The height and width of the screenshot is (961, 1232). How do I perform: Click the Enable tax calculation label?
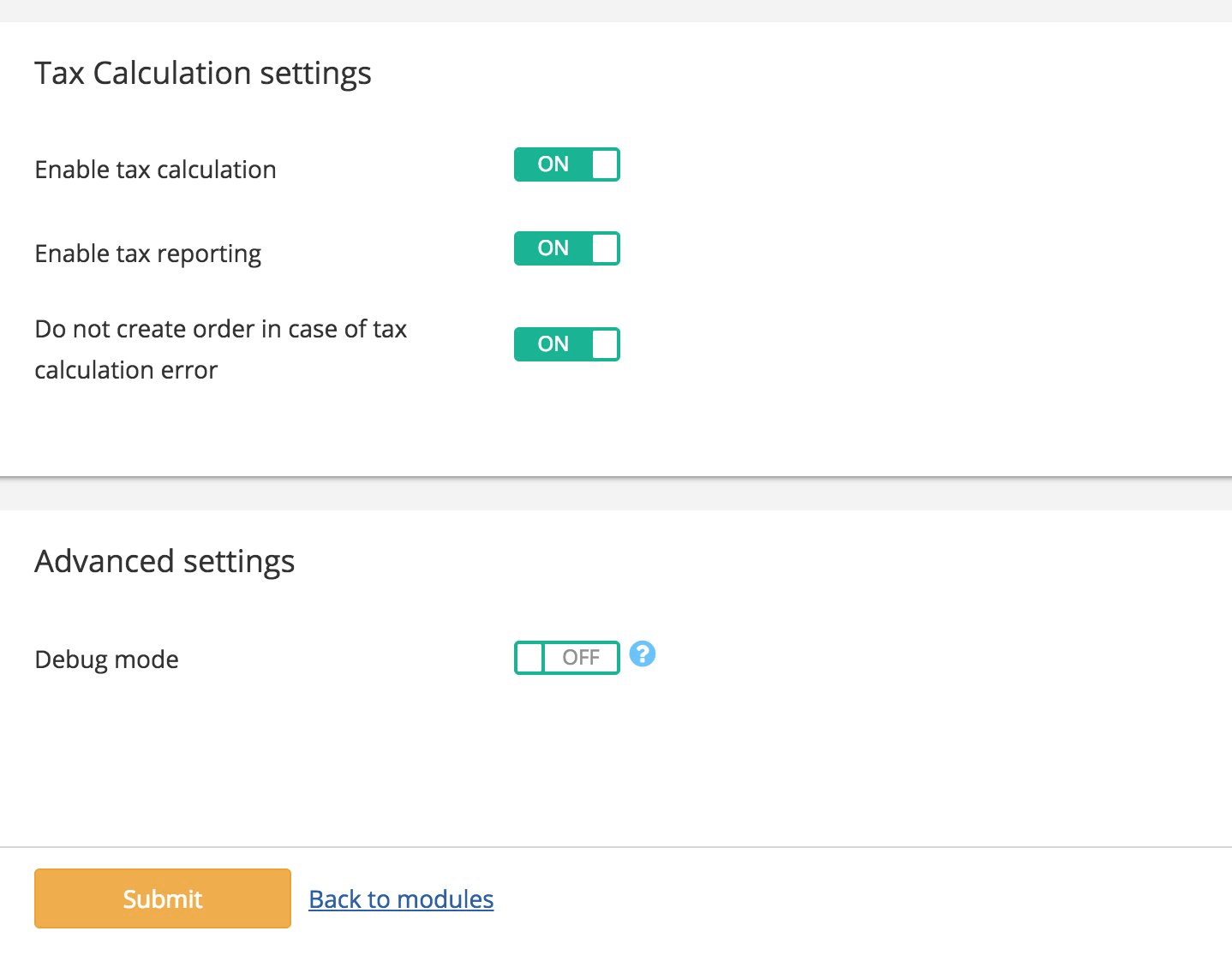[155, 169]
